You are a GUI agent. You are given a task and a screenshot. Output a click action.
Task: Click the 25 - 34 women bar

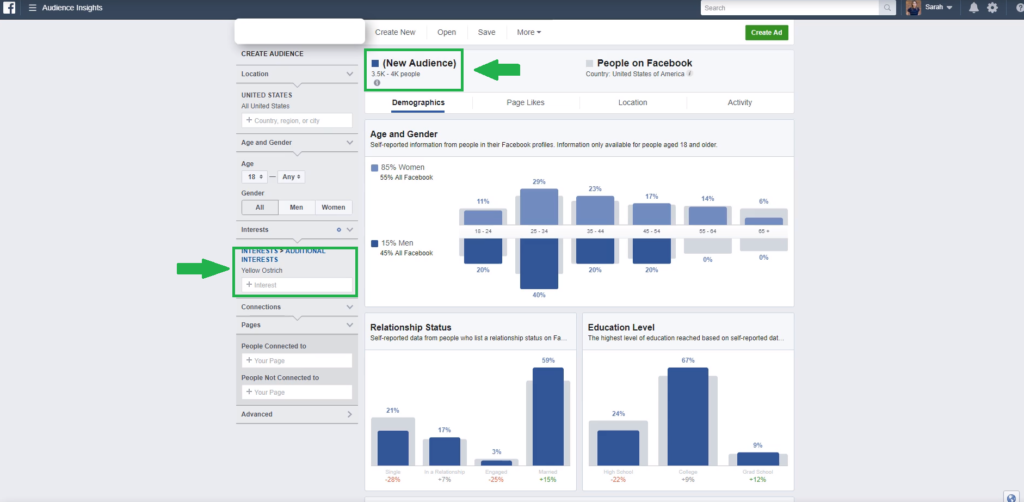point(539,207)
